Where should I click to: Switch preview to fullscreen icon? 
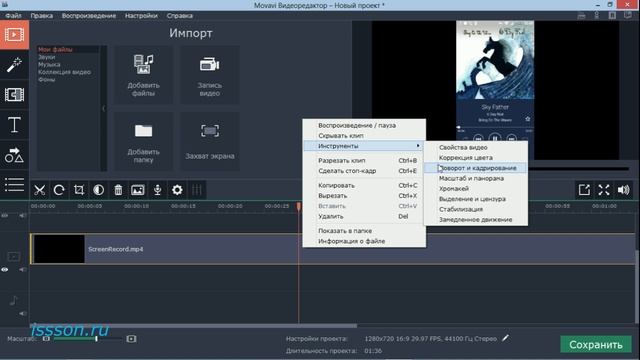(604, 190)
